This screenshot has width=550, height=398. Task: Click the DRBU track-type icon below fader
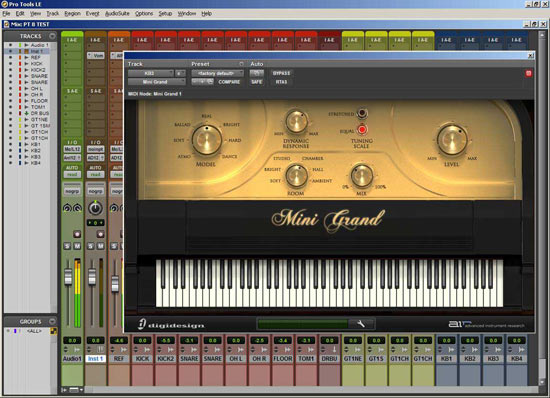pyautogui.click(x=334, y=350)
